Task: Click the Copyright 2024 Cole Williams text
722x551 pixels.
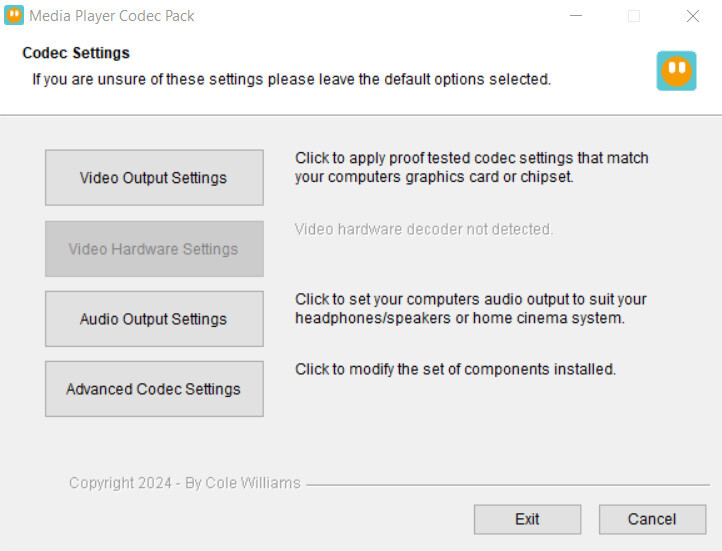Action: [x=185, y=483]
